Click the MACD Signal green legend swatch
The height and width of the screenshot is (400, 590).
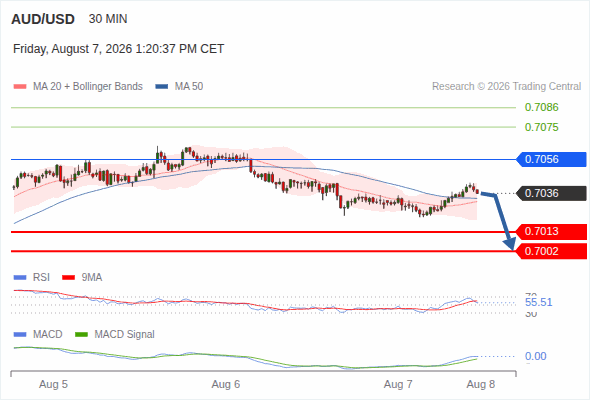(81, 335)
